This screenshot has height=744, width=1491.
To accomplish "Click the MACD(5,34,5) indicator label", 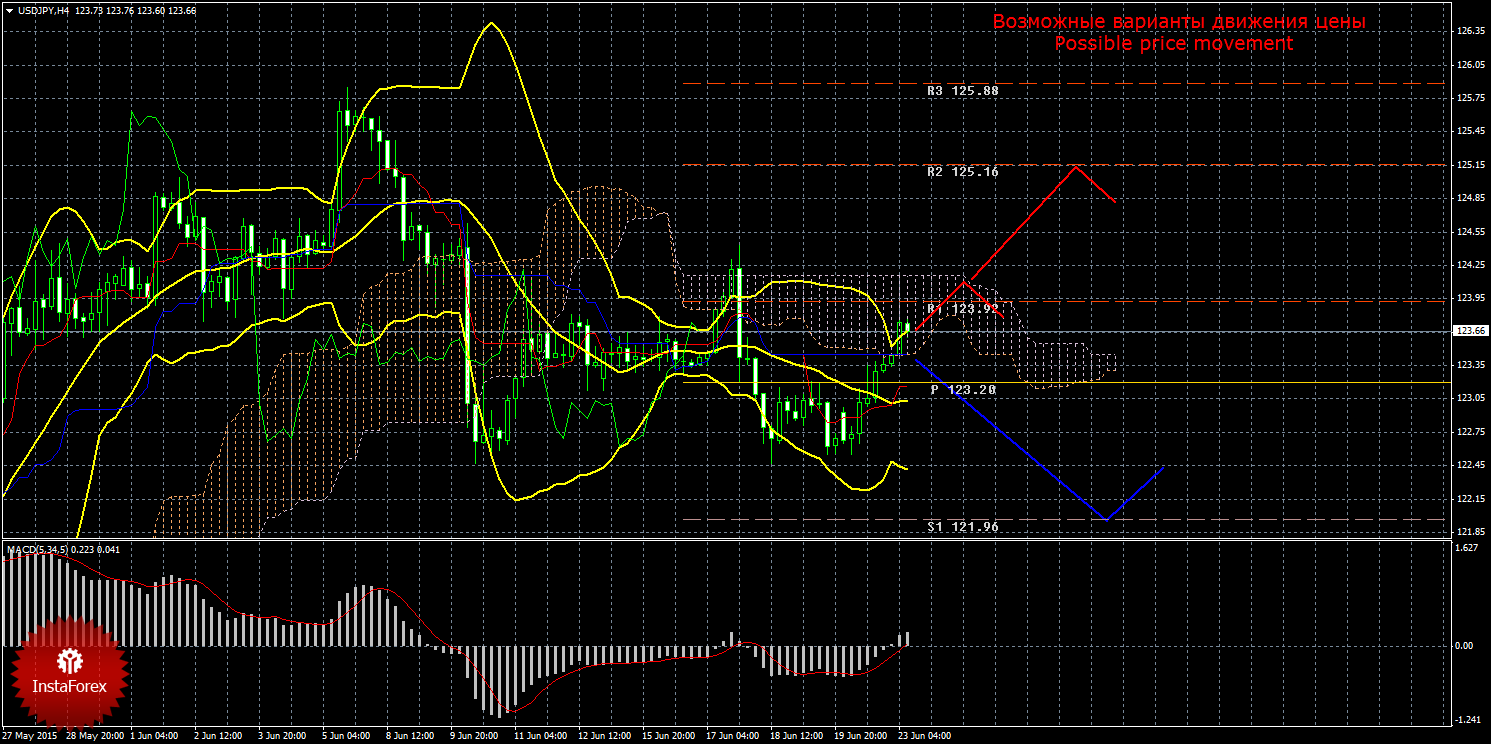I will click(36, 549).
